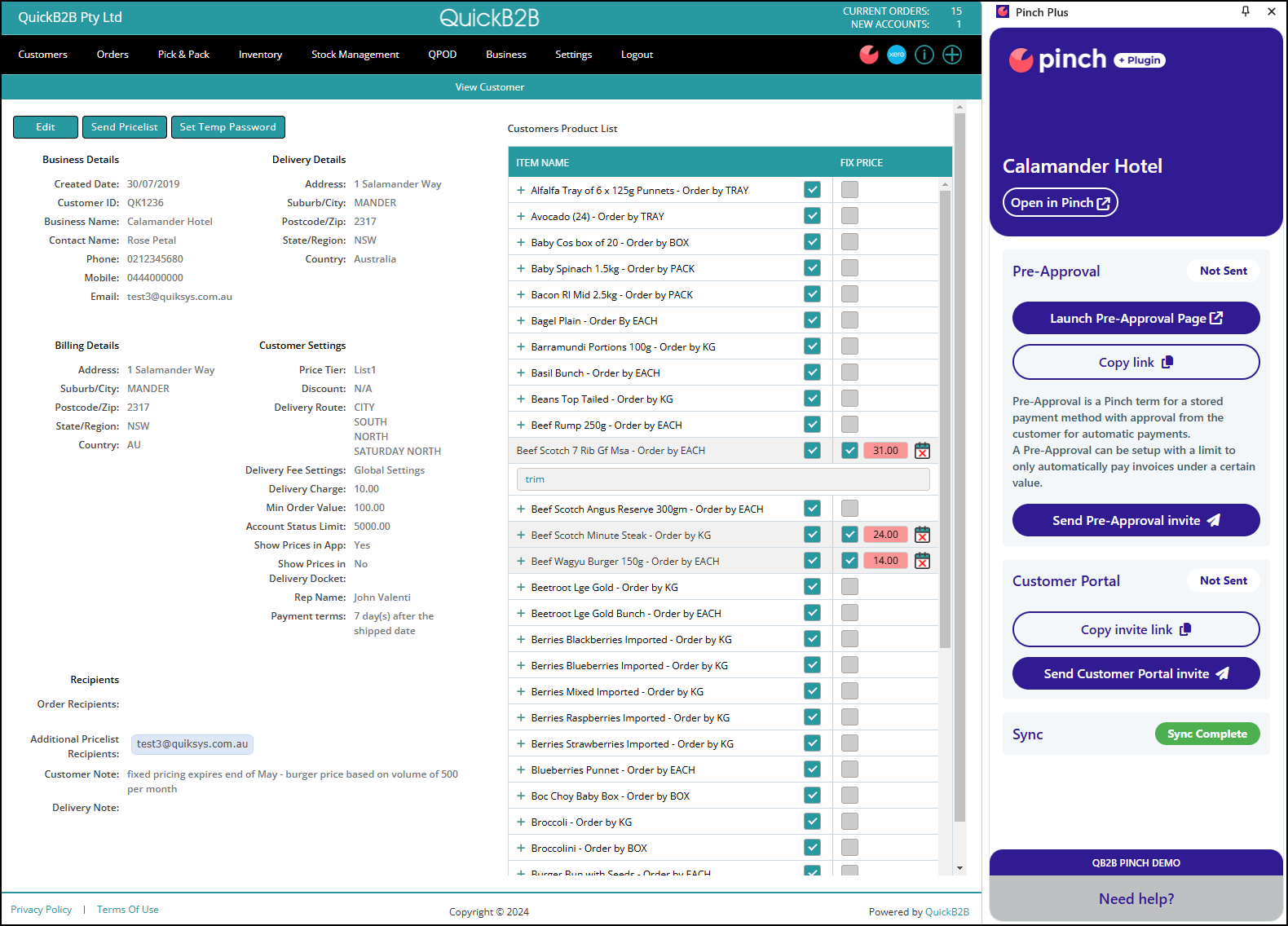The width and height of the screenshot is (1288, 926).
Task: Click the Need help? link
Action: click(x=1136, y=898)
